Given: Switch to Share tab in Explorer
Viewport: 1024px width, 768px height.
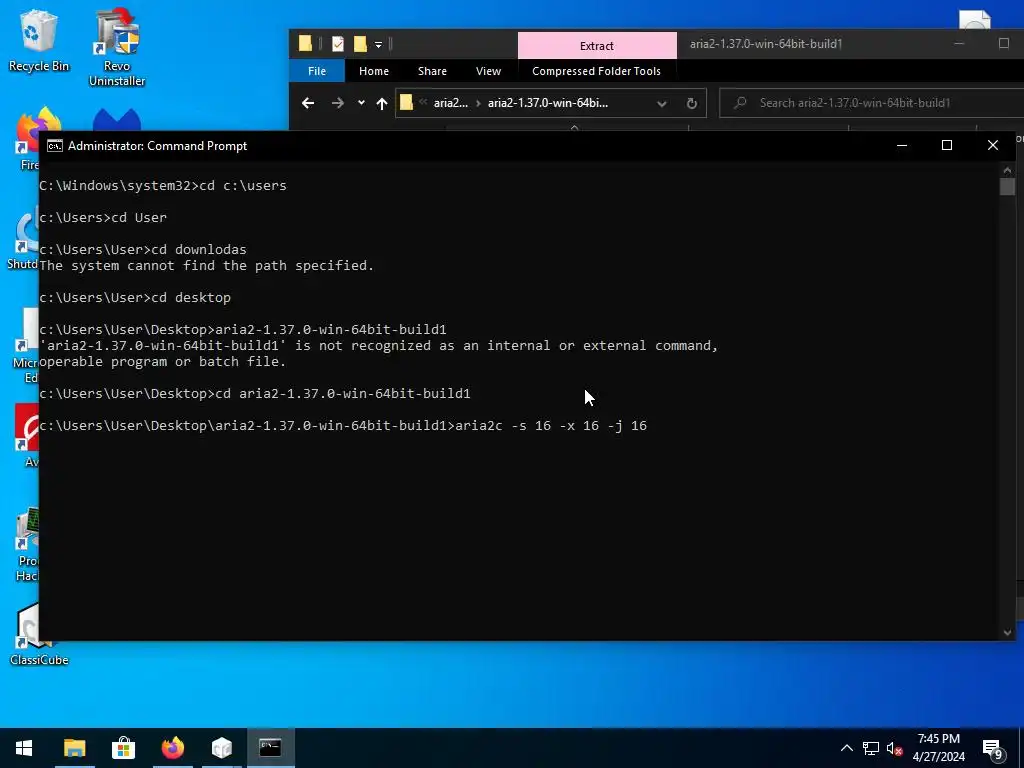Looking at the screenshot, I should click(x=432, y=71).
